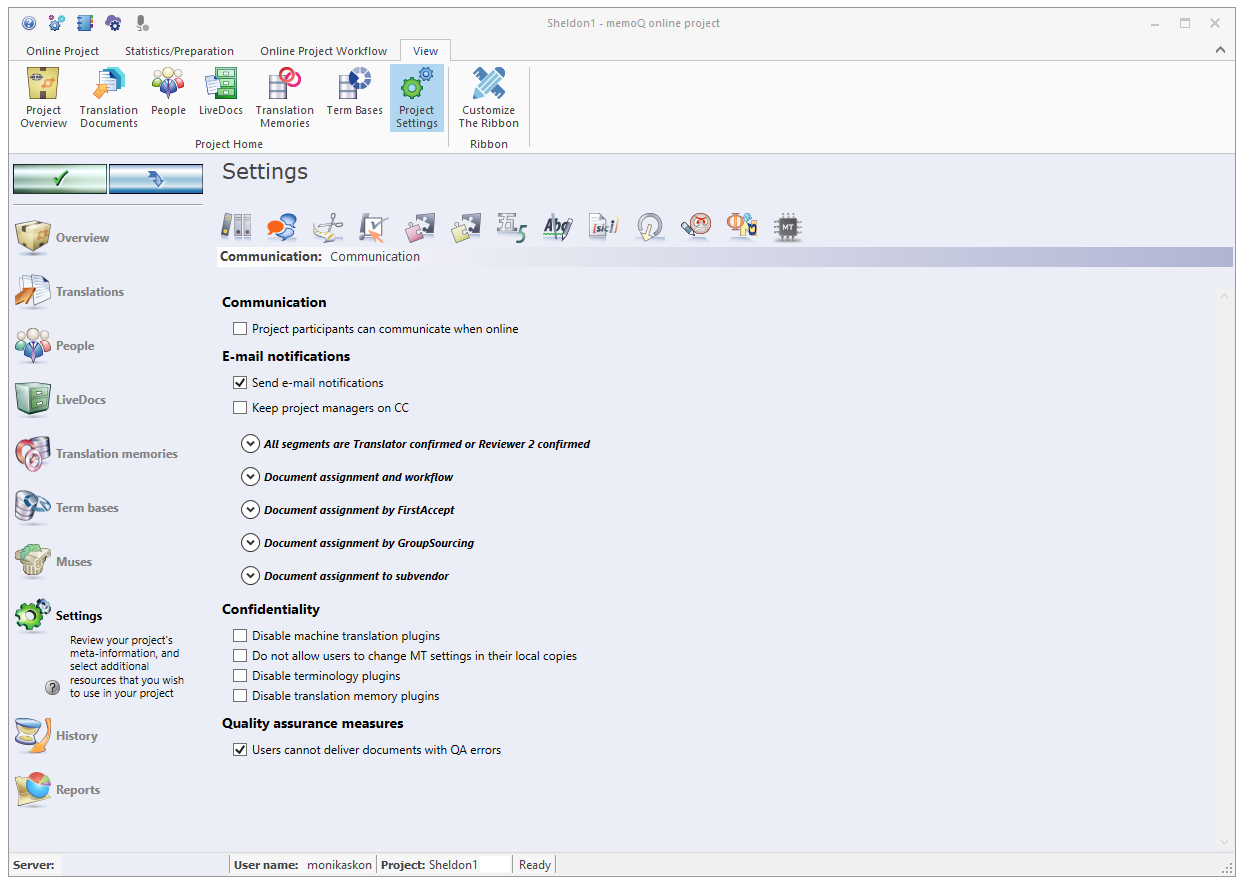Uncheck Send e-mail notifications
1245x883 pixels.
coord(240,382)
